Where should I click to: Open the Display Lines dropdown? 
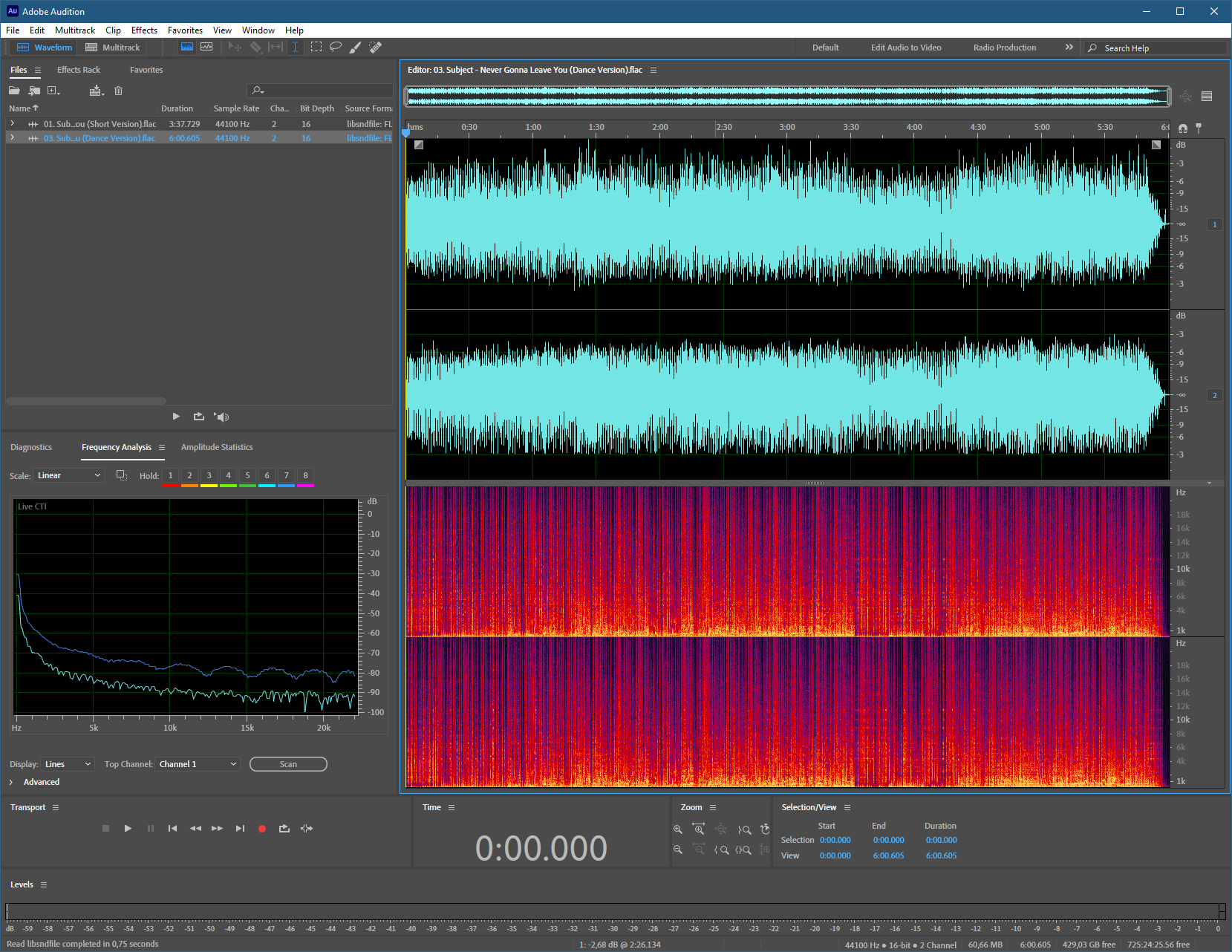click(x=68, y=764)
